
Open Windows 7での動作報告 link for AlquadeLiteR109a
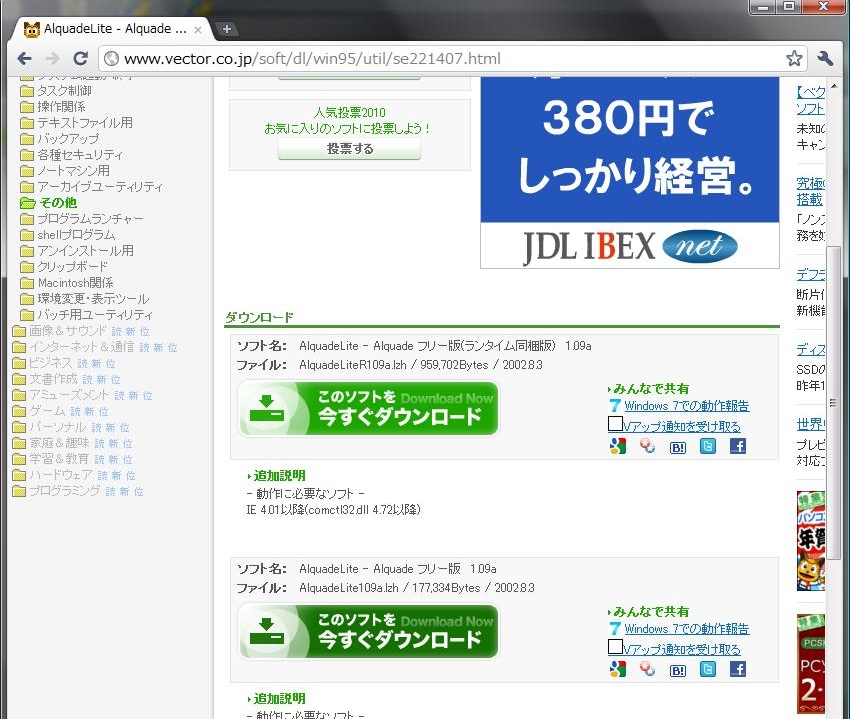pyautogui.click(x=686, y=406)
